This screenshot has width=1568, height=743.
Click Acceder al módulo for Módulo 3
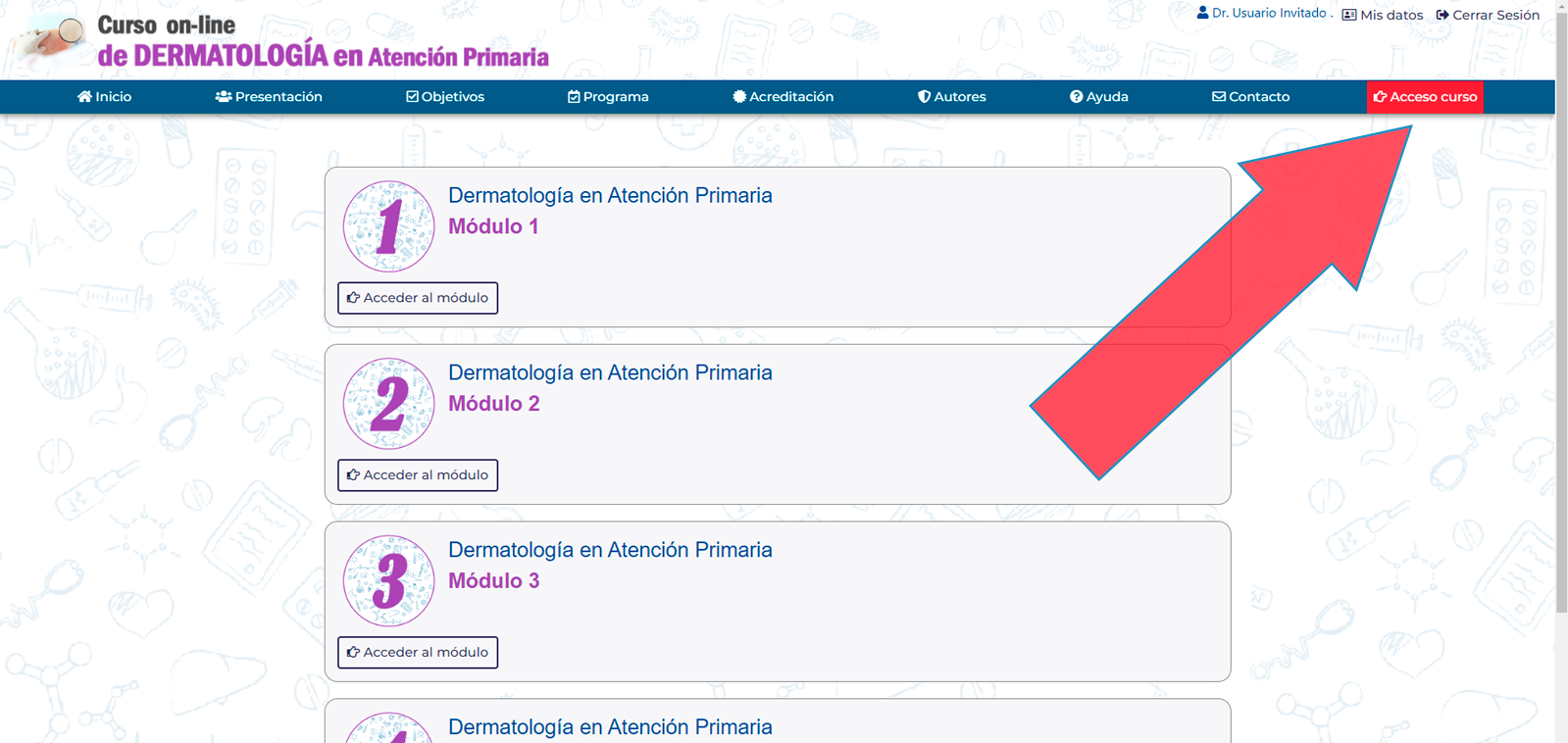click(x=418, y=653)
